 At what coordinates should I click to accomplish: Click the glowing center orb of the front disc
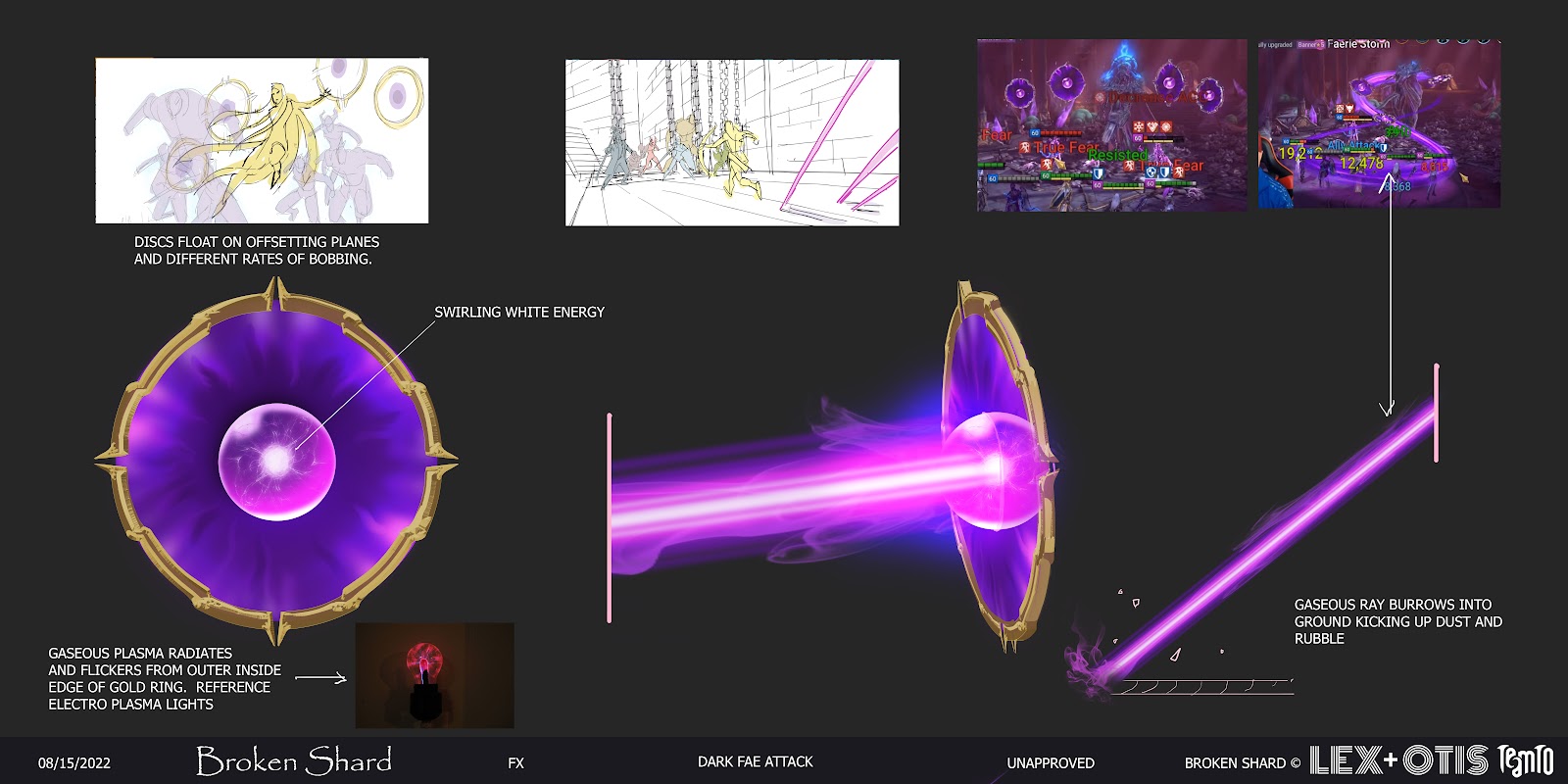click(x=276, y=461)
